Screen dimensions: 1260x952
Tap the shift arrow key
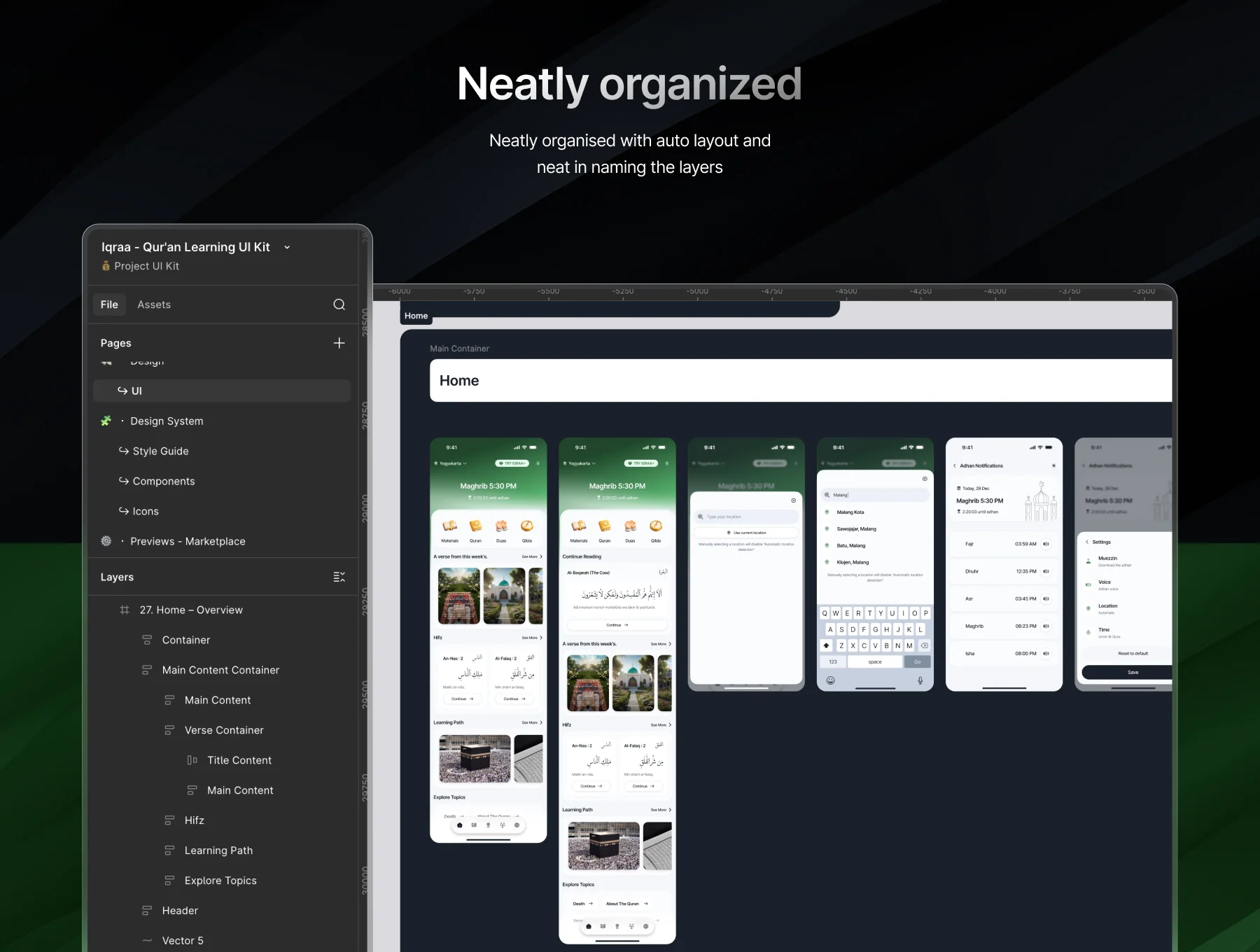point(827,645)
